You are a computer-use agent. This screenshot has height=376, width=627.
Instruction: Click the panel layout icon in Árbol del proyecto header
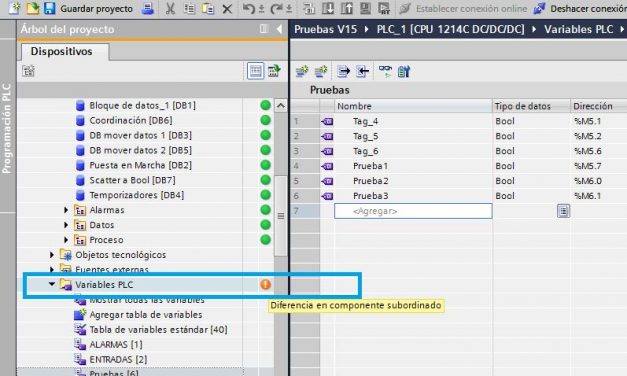264,29
